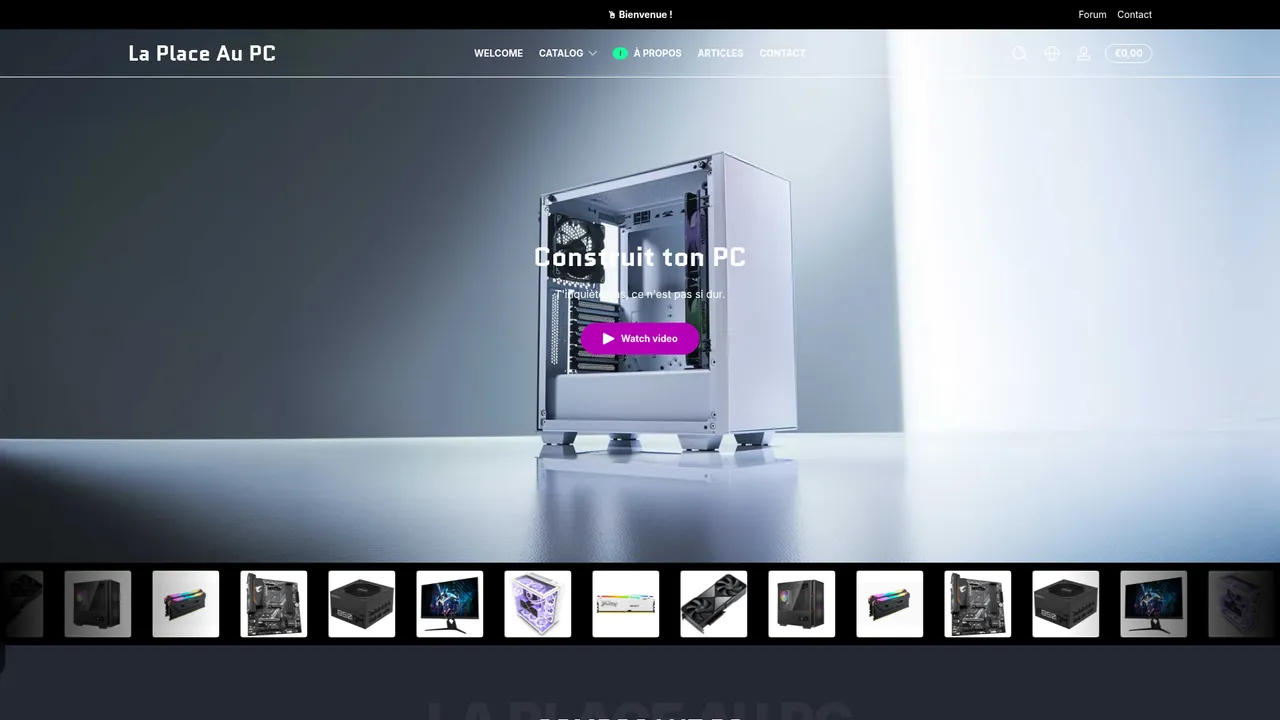
Task: Visit the Forum link in top bar
Action: (x=1092, y=14)
